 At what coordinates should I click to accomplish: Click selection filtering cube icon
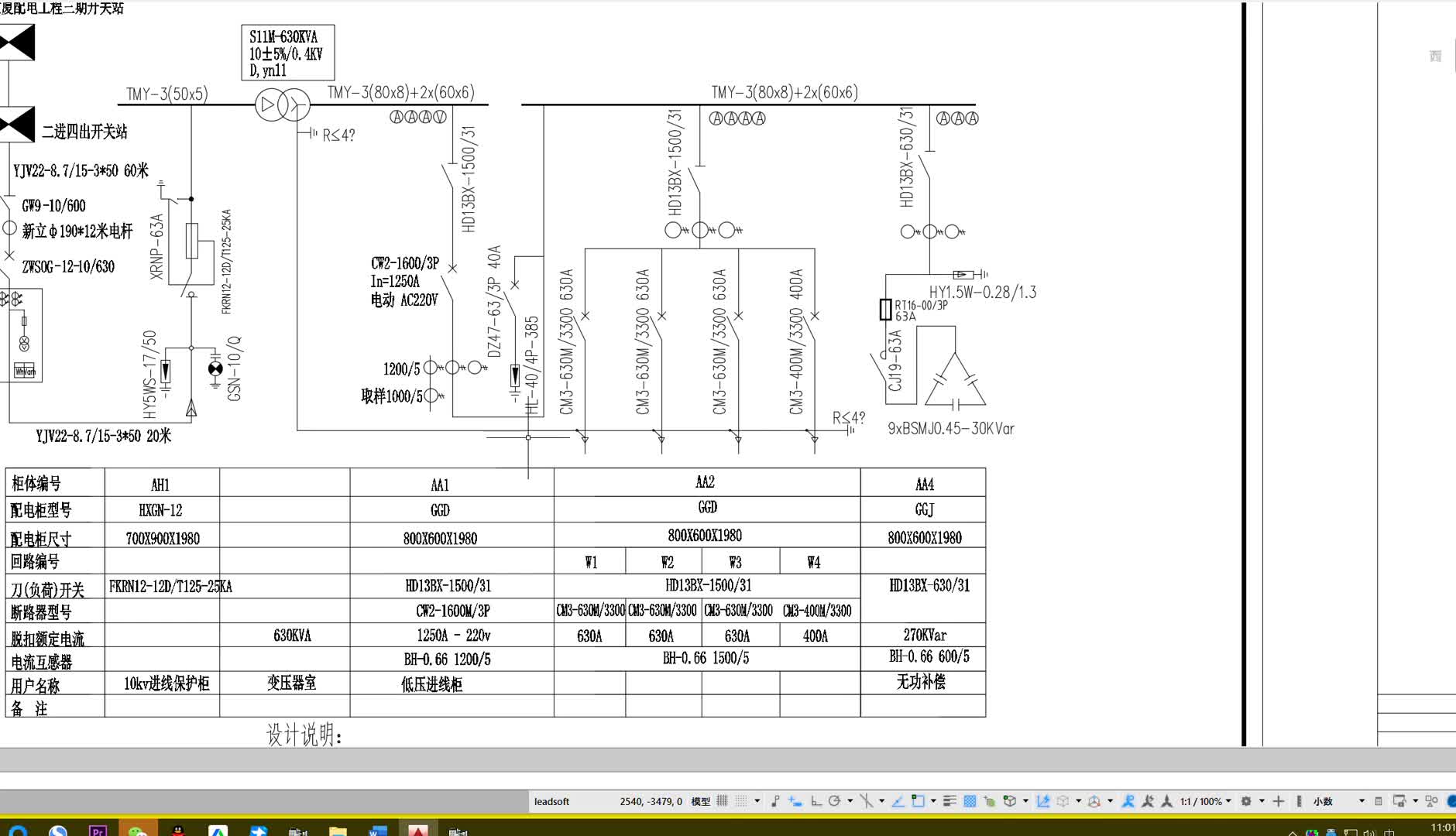click(x=1063, y=801)
